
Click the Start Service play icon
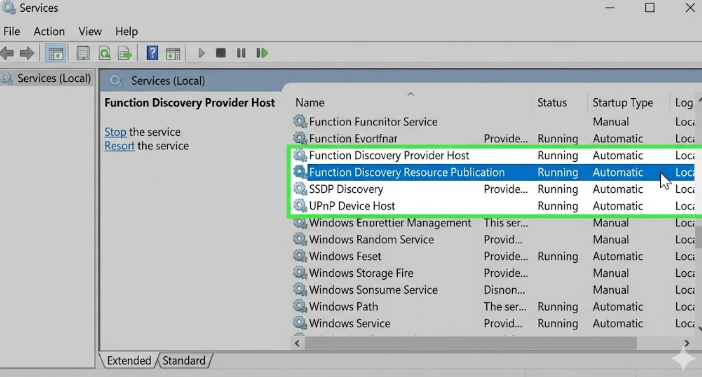tap(201, 53)
